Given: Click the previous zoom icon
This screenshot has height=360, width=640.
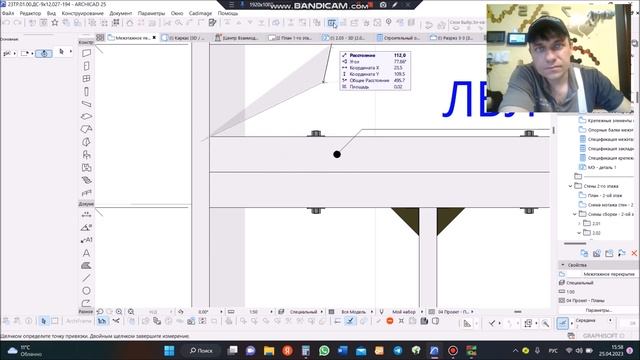Looking at the screenshot, I should pyautogui.click(x=100, y=311).
